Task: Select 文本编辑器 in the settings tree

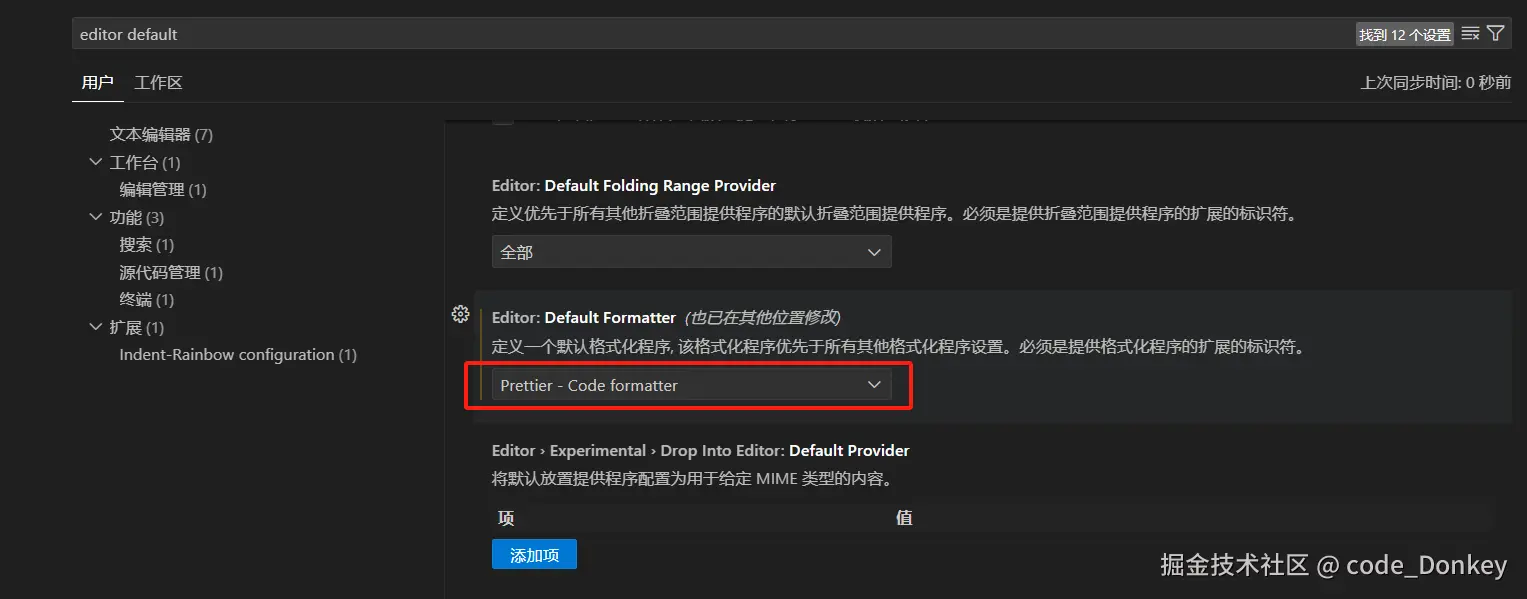Action: [x=150, y=134]
